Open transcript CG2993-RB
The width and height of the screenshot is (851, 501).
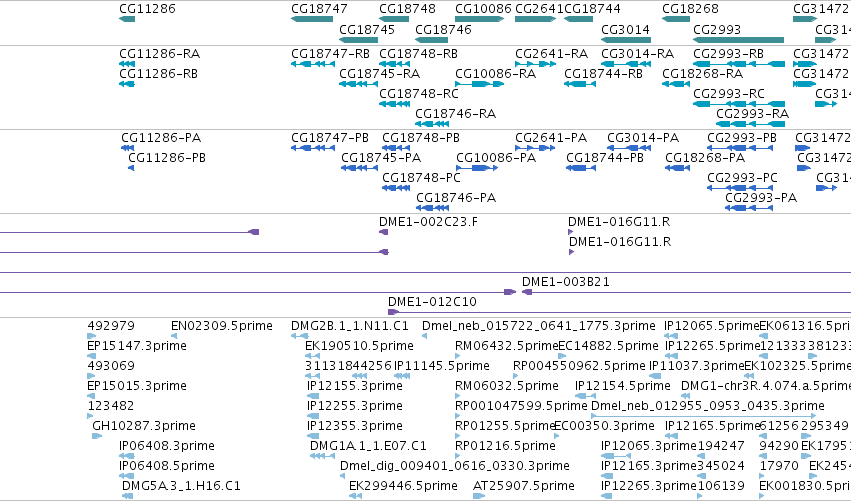728,54
